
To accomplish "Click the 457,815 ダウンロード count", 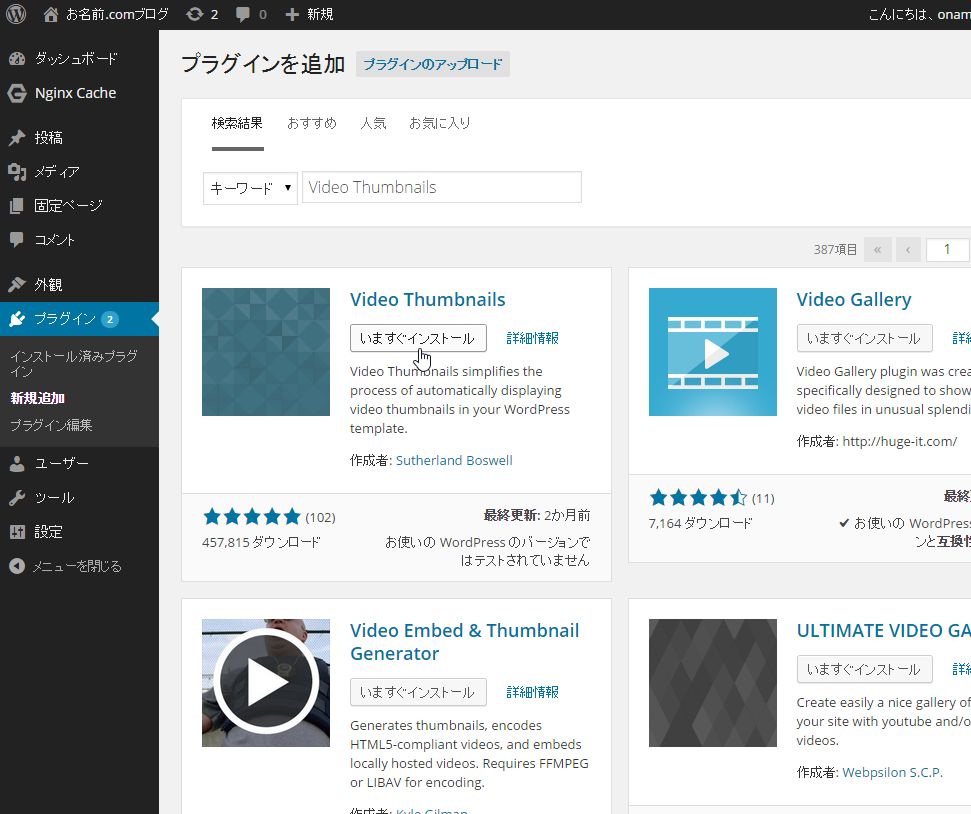I will 261,542.
